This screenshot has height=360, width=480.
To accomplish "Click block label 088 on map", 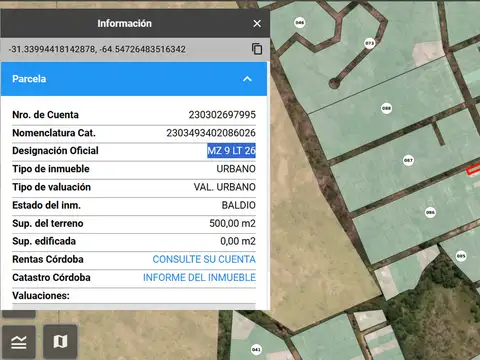I will tap(386, 108).
